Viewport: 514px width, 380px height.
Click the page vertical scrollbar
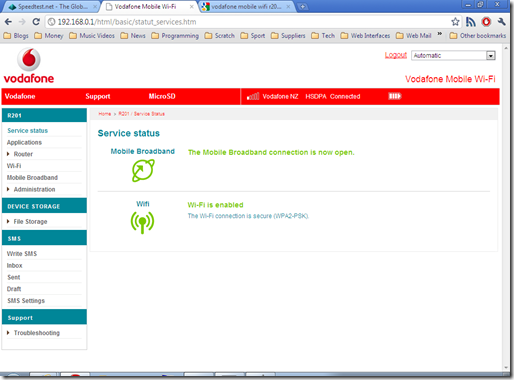coord(506,207)
